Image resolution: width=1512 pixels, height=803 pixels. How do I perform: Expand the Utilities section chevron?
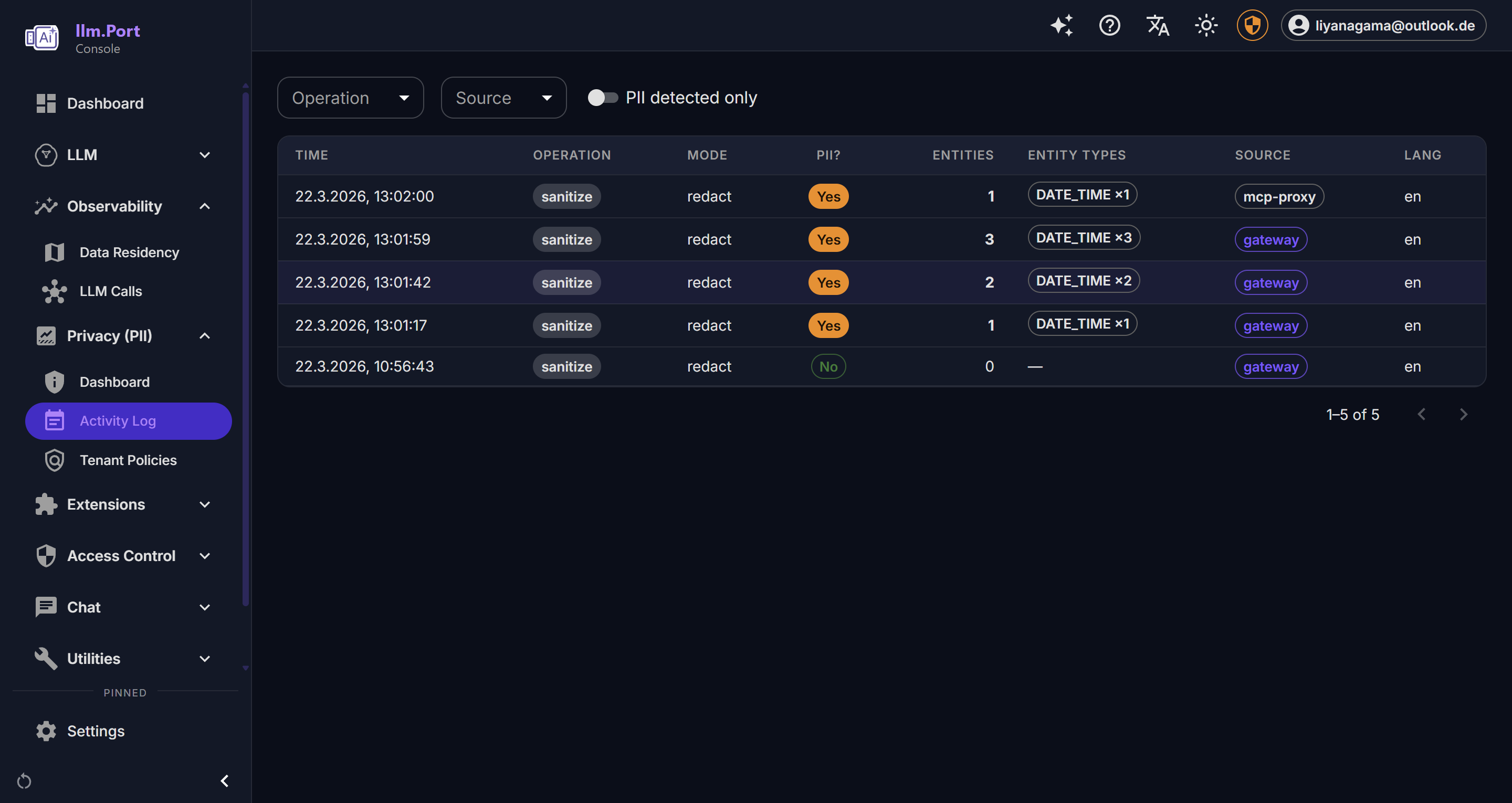click(204, 659)
